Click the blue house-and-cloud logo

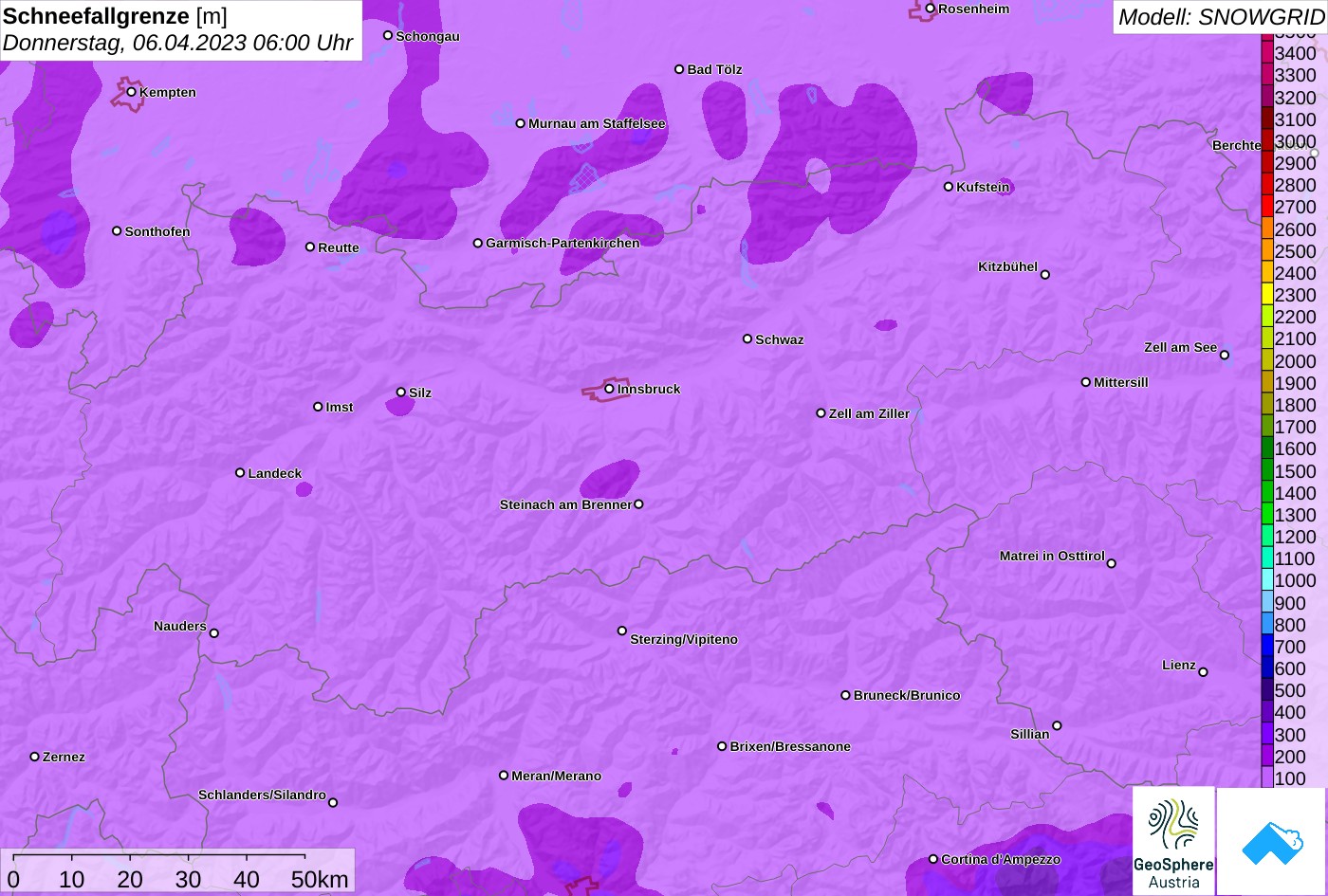(1272, 841)
